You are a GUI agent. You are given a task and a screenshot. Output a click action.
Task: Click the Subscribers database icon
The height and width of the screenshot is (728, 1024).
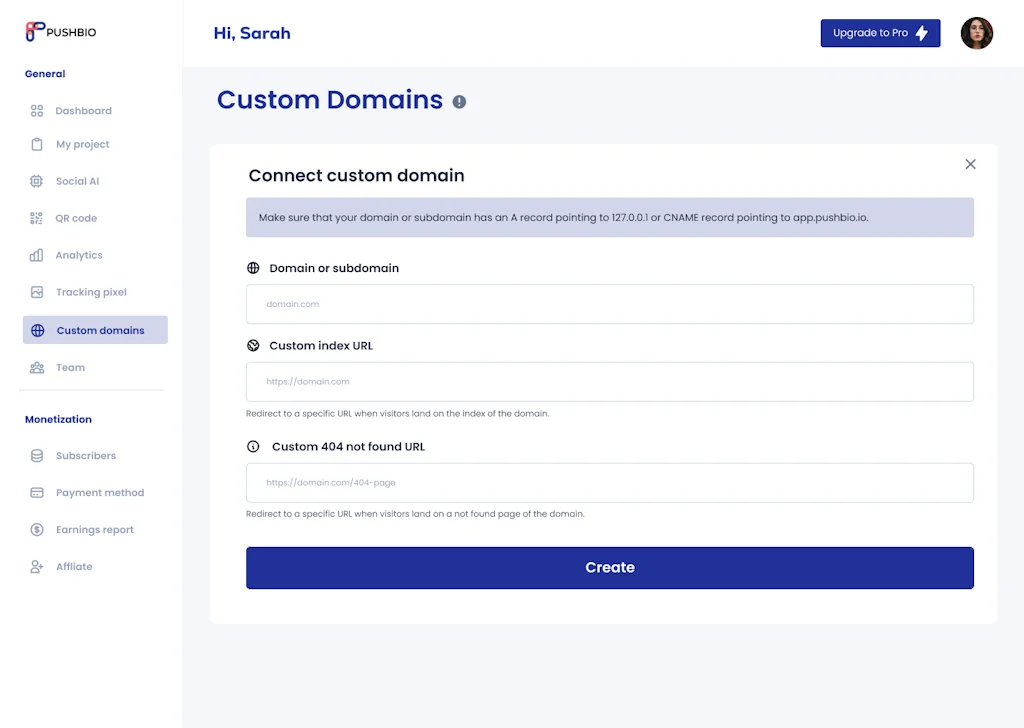click(37, 455)
